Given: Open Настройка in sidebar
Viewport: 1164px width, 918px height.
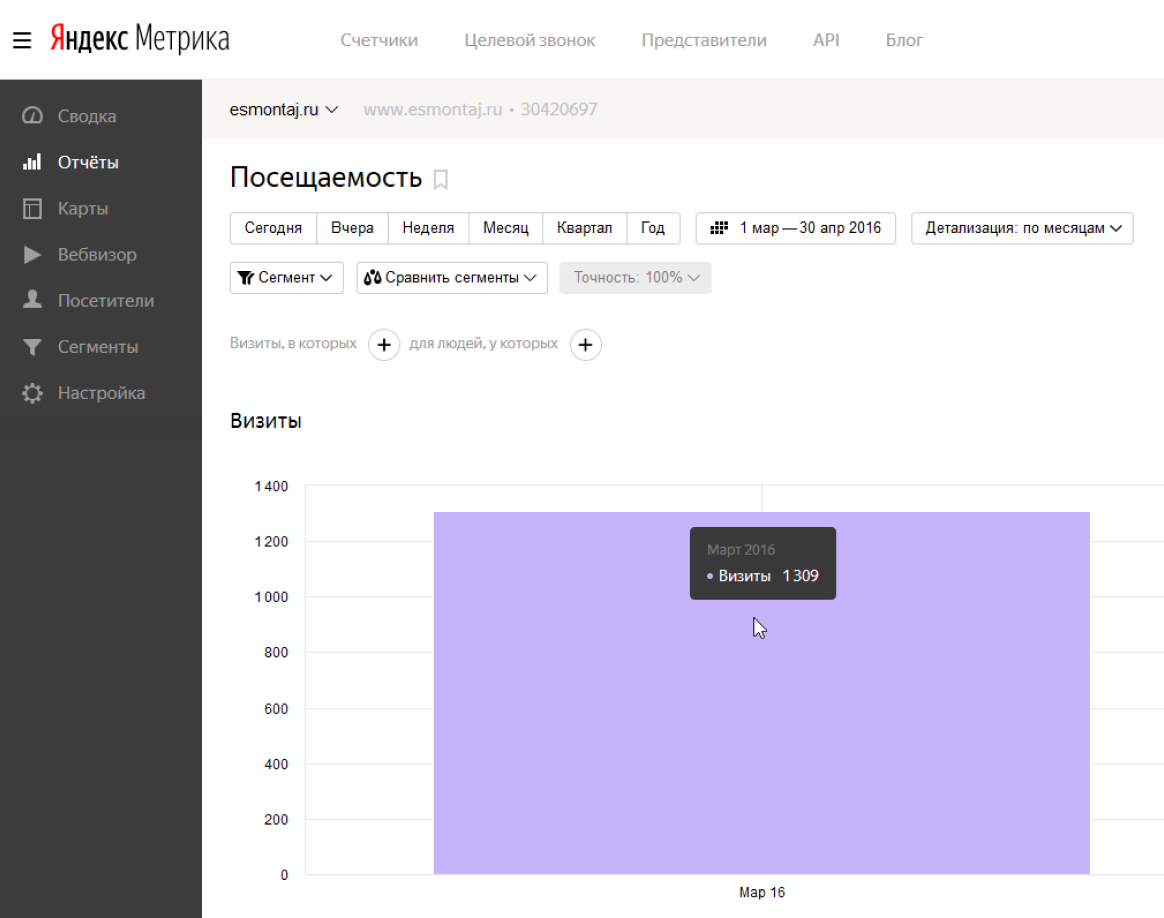Looking at the screenshot, I should (x=102, y=393).
